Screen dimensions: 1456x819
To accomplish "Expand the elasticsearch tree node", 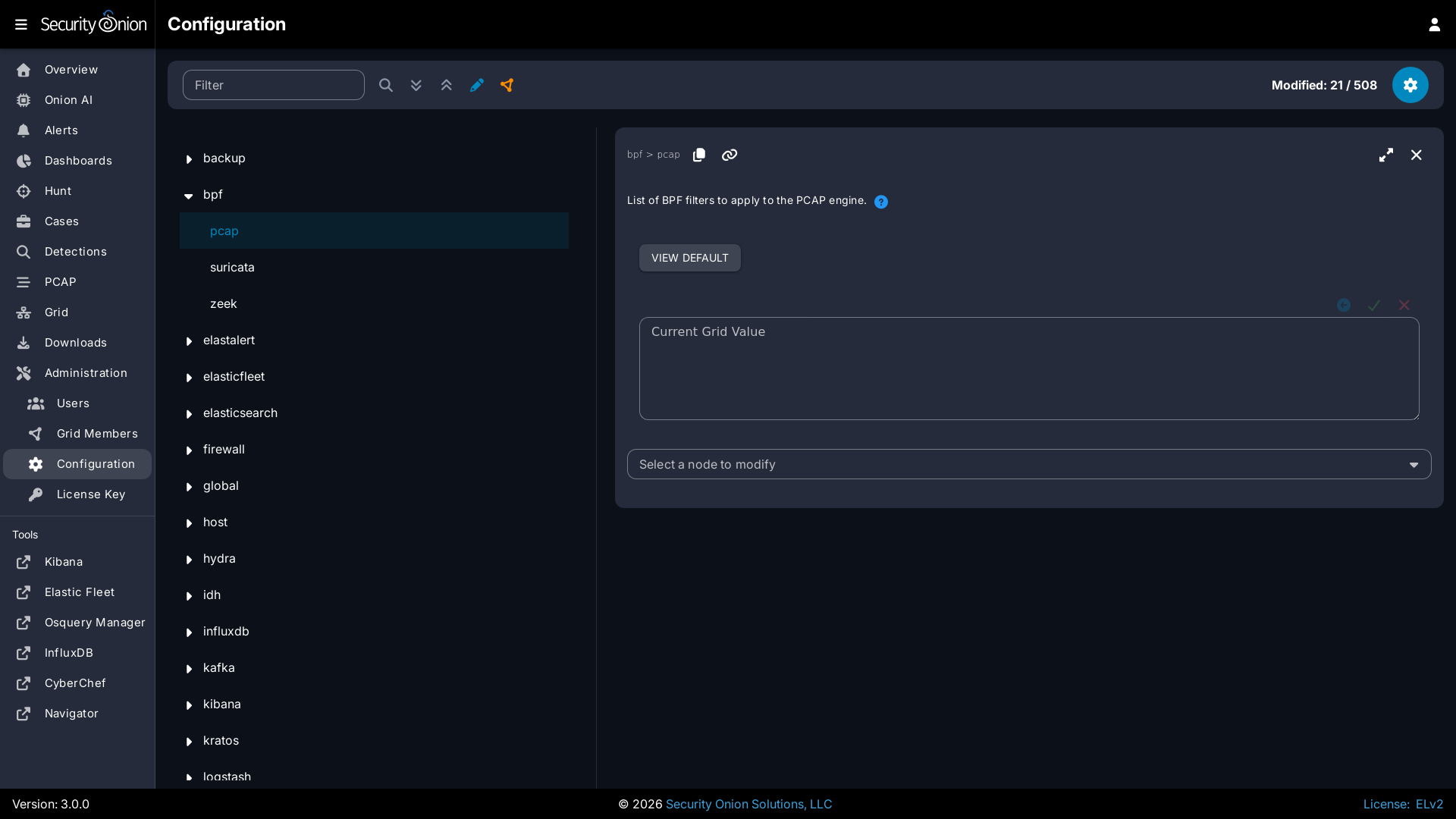I will [189, 414].
